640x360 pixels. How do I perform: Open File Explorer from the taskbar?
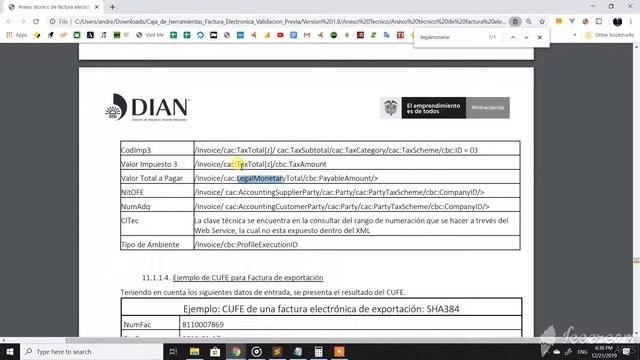tap(194, 351)
